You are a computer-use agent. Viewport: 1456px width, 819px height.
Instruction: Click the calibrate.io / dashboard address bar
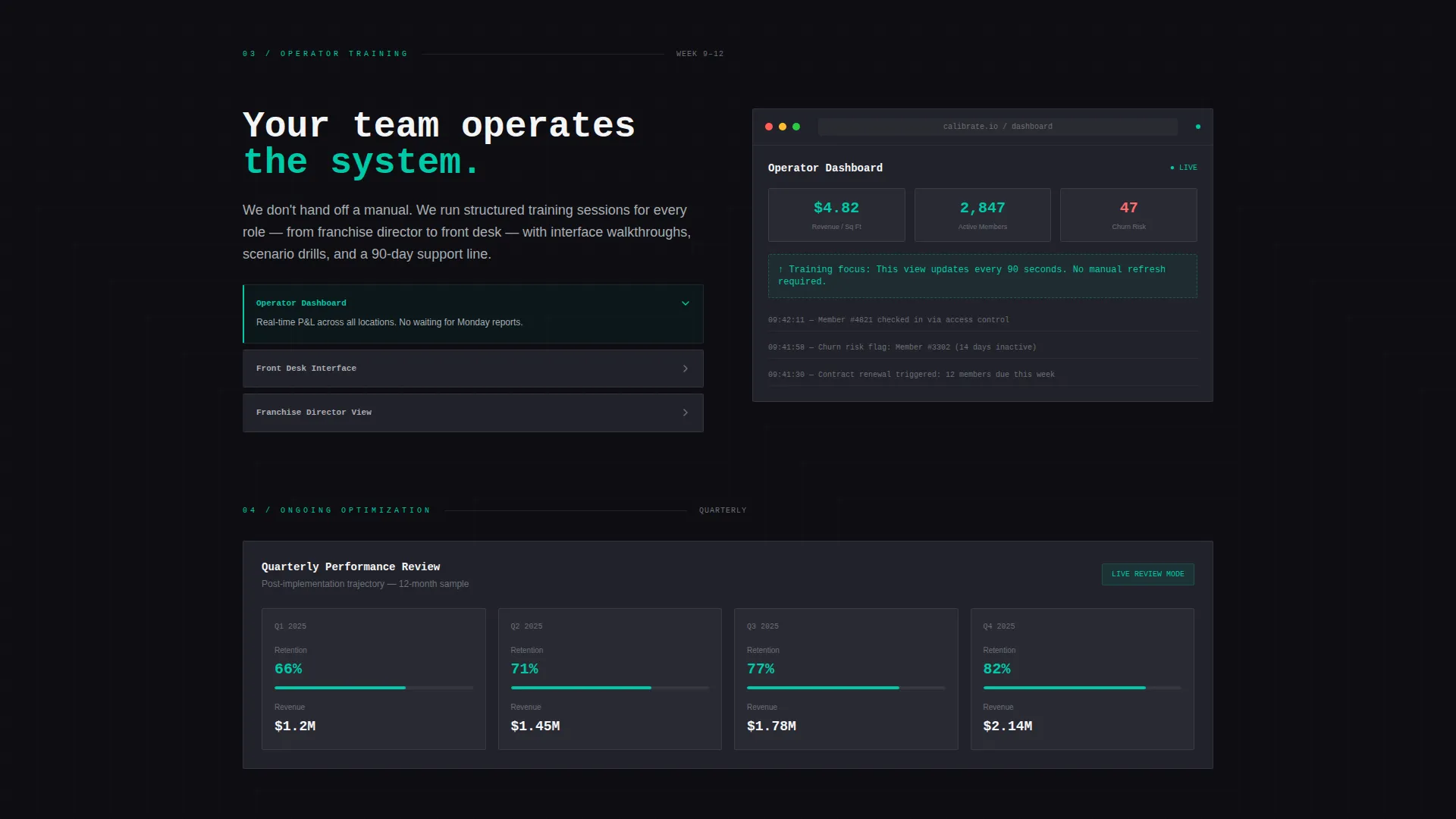[998, 127]
